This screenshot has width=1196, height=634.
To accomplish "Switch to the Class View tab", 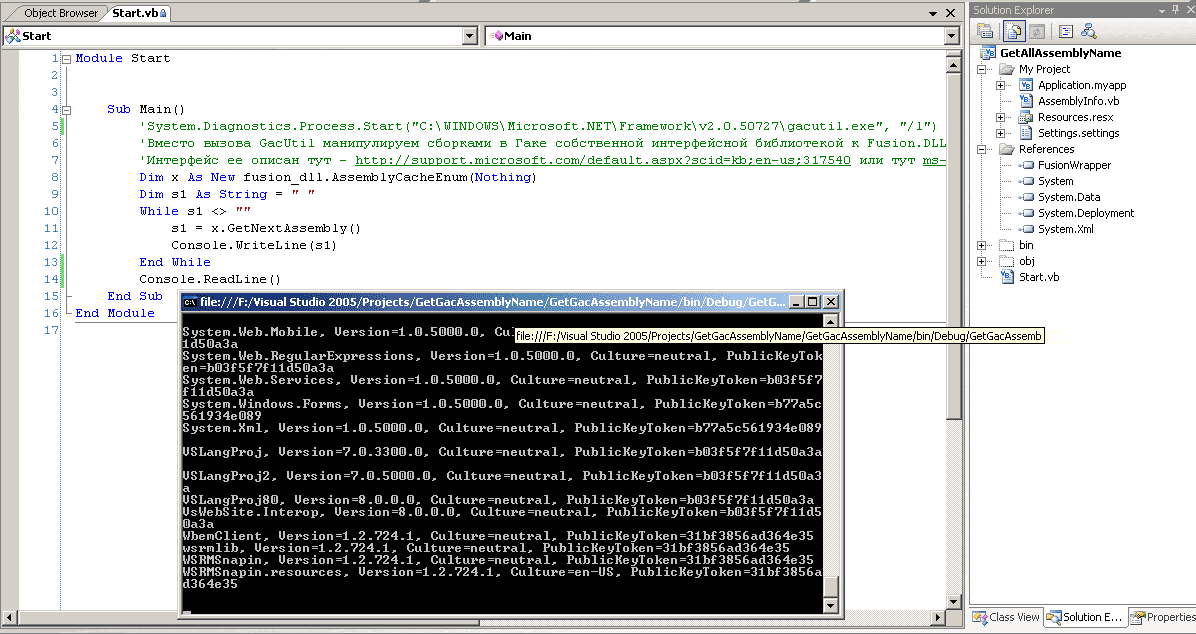I will click(x=1005, y=616).
